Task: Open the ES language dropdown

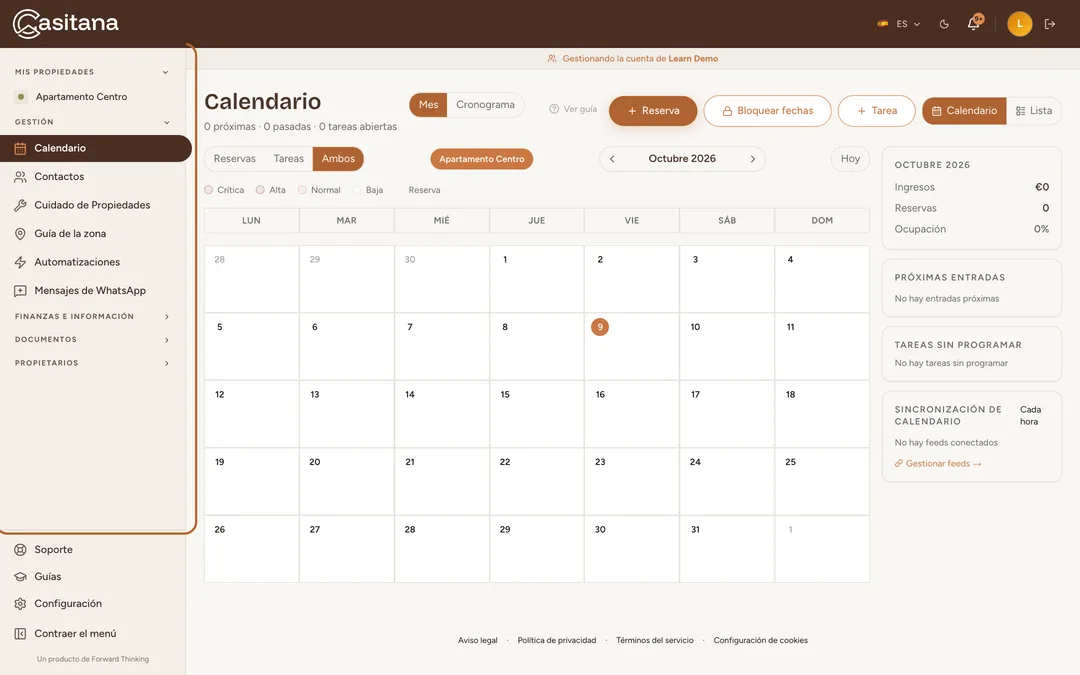Action: (x=899, y=24)
